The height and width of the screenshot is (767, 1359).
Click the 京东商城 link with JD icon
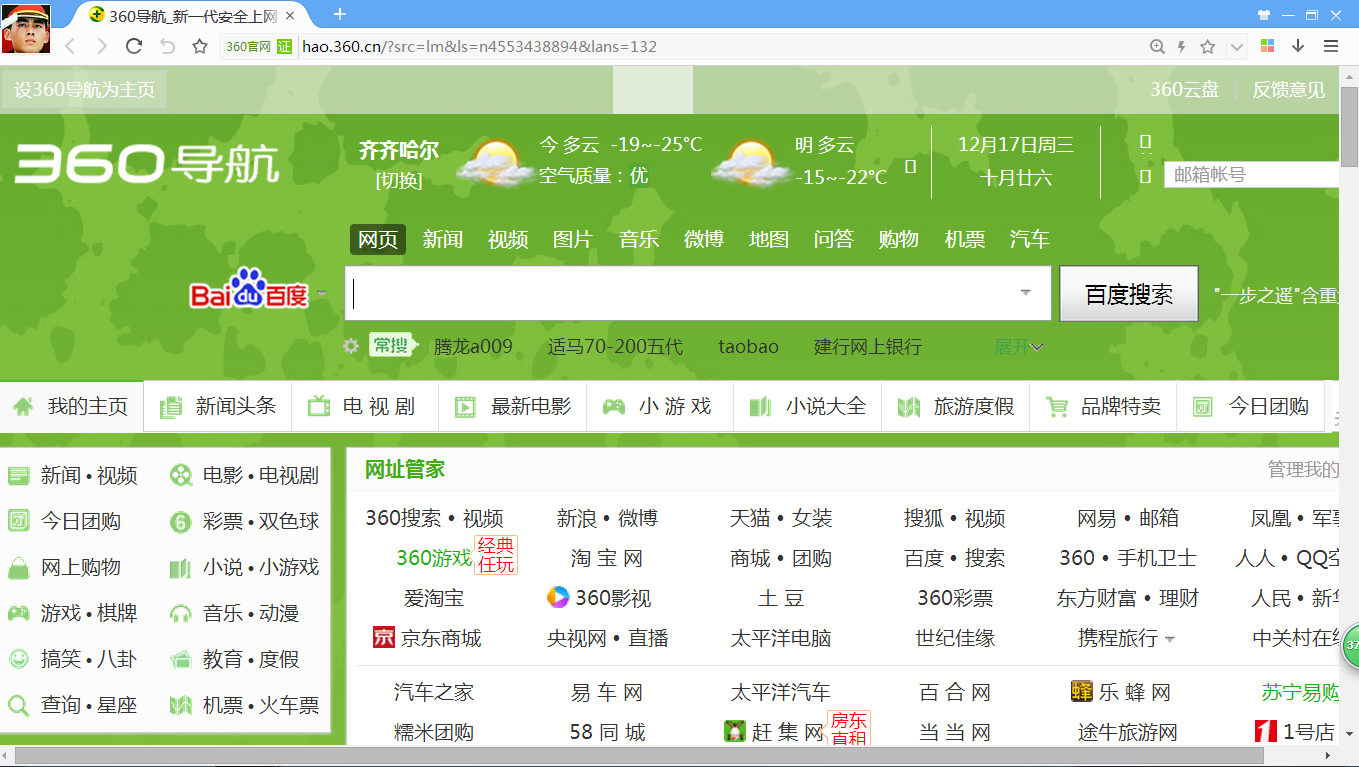[427, 638]
